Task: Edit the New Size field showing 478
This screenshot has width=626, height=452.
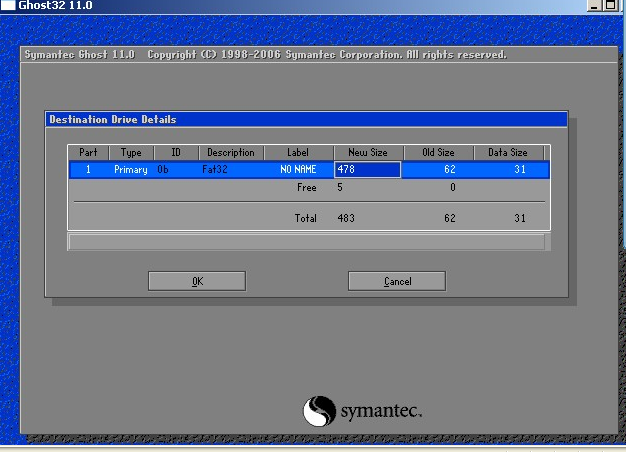Action: (367, 169)
